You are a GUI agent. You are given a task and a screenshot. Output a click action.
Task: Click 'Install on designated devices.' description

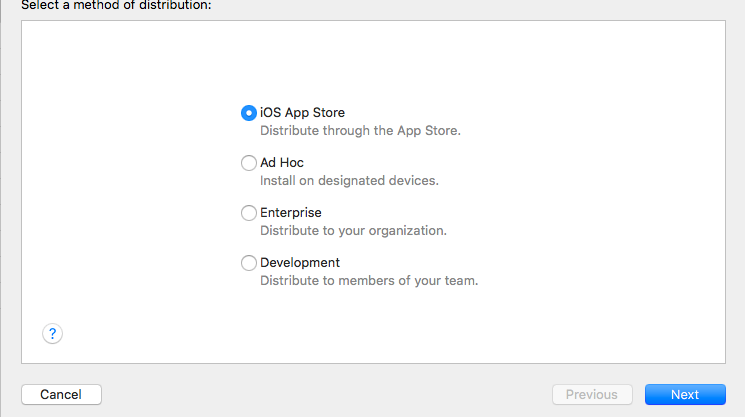[349, 180]
